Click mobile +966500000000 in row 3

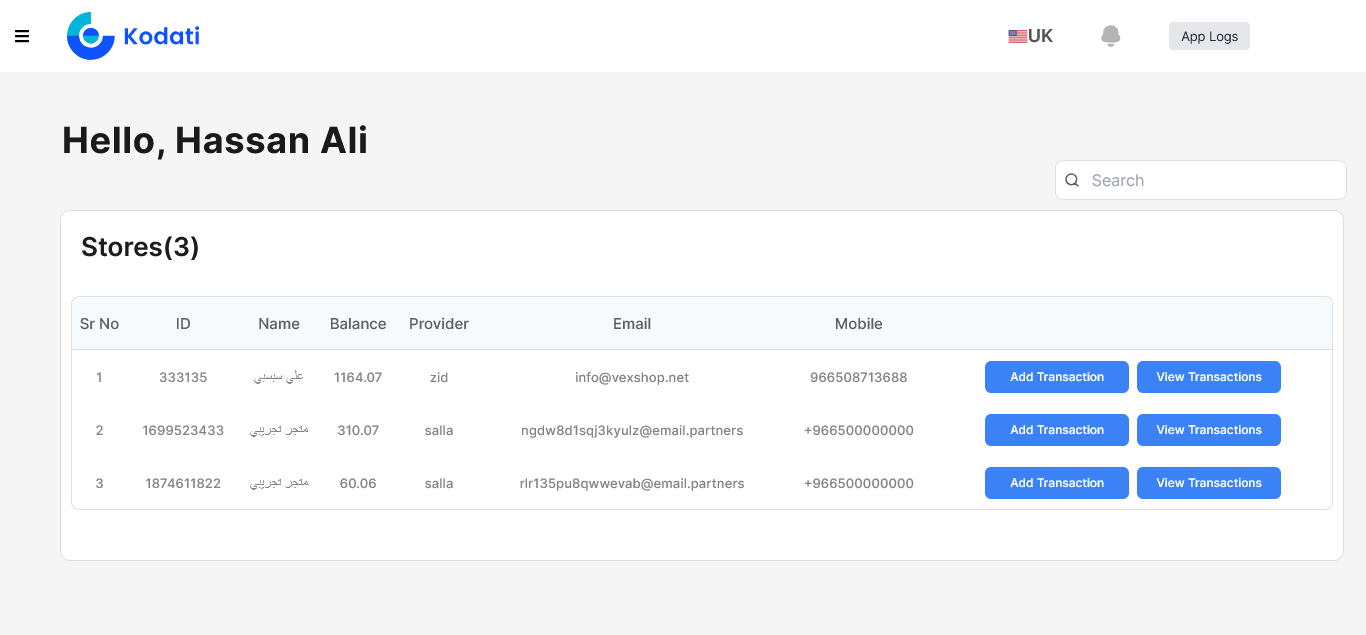tap(859, 483)
